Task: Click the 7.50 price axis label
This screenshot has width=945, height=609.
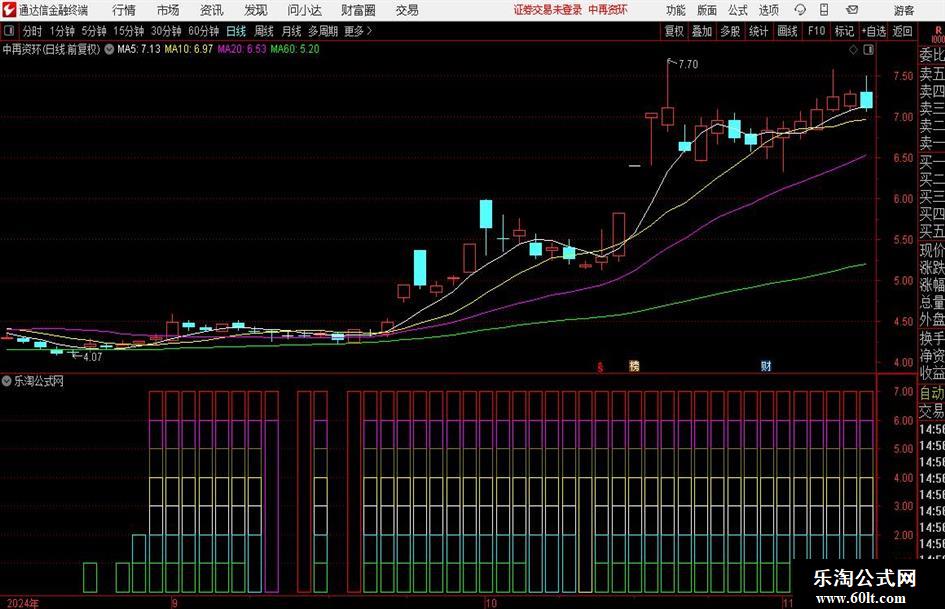Action: click(903, 76)
